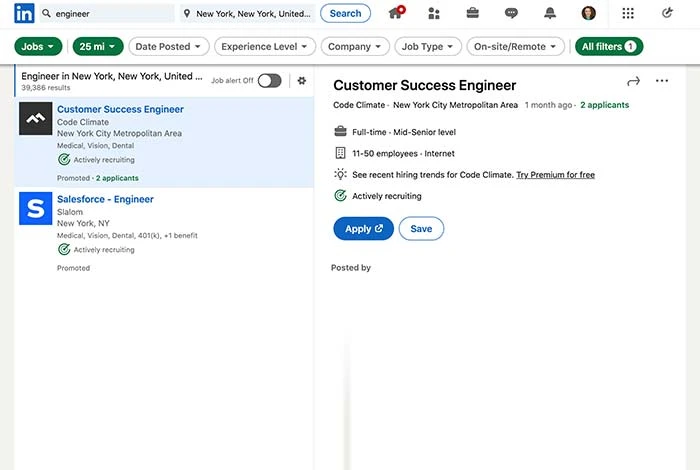The height and width of the screenshot is (470, 700).
Task: Share the Customer Success Engineer job
Action: pos(633,81)
